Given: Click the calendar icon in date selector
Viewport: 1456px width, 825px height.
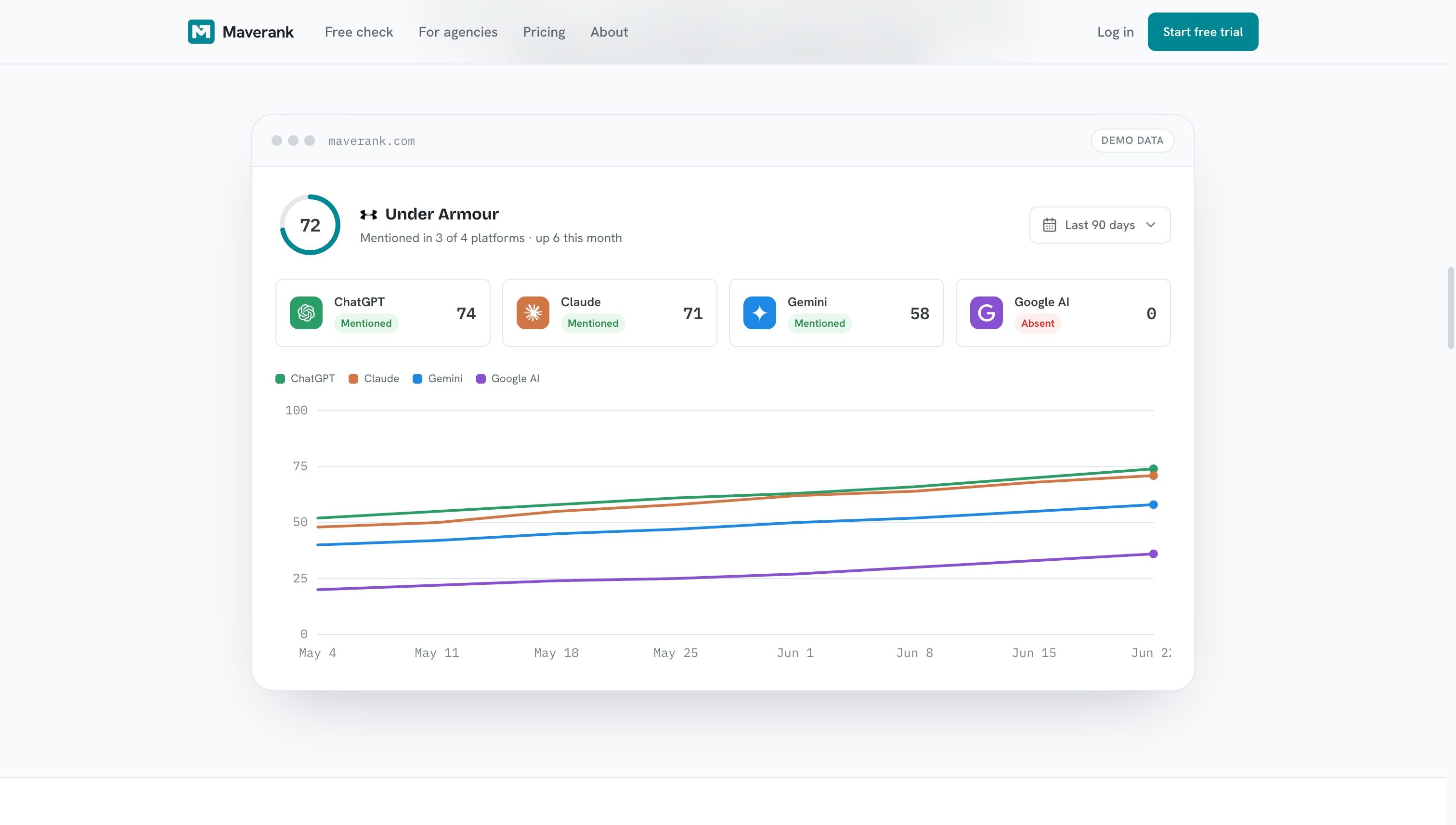Looking at the screenshot, I should point(1049,225).
